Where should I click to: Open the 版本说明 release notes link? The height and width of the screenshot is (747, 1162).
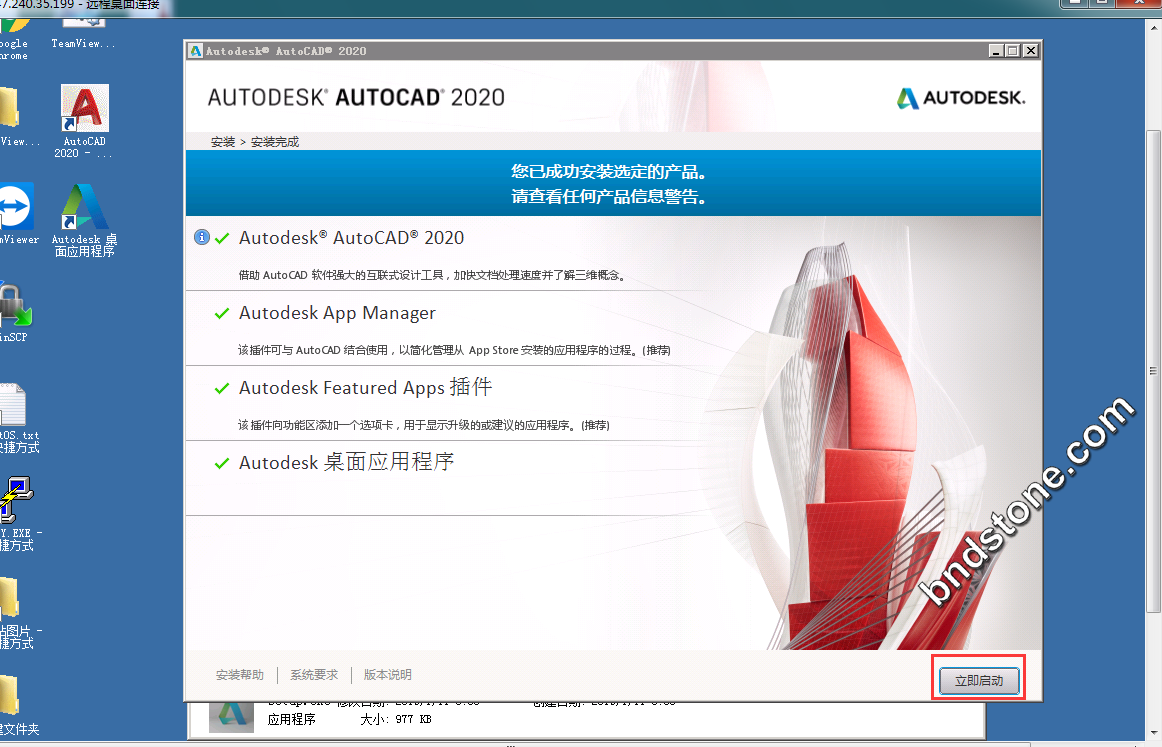[x=387, y=675]
